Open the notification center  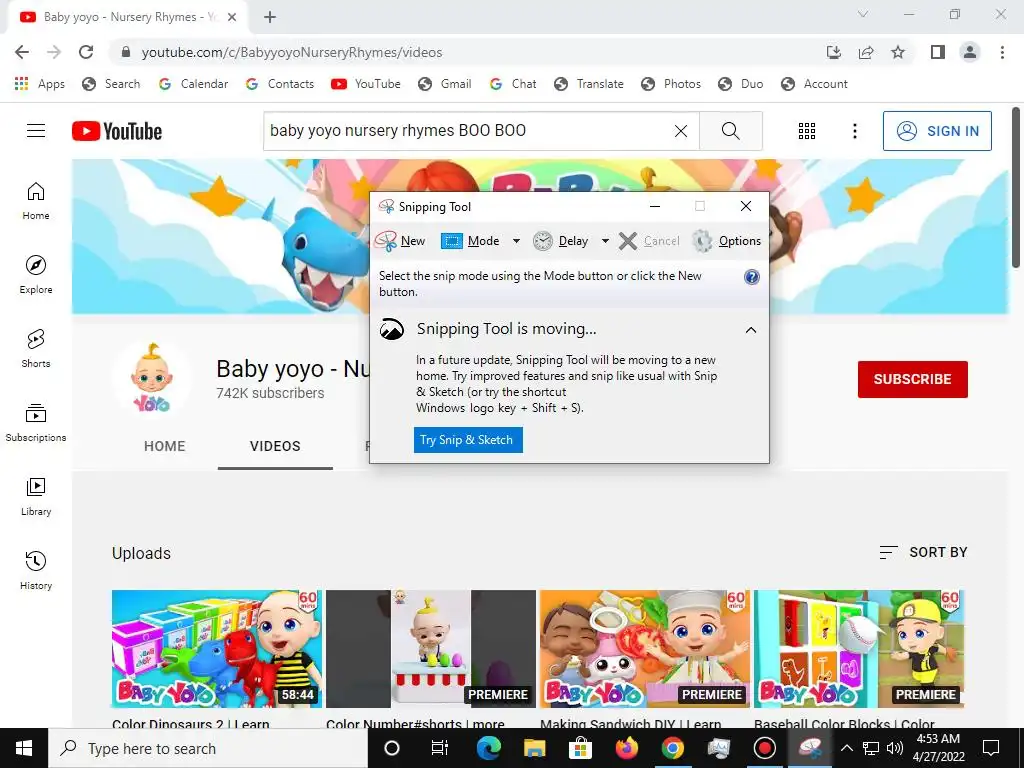pos(991,748)
